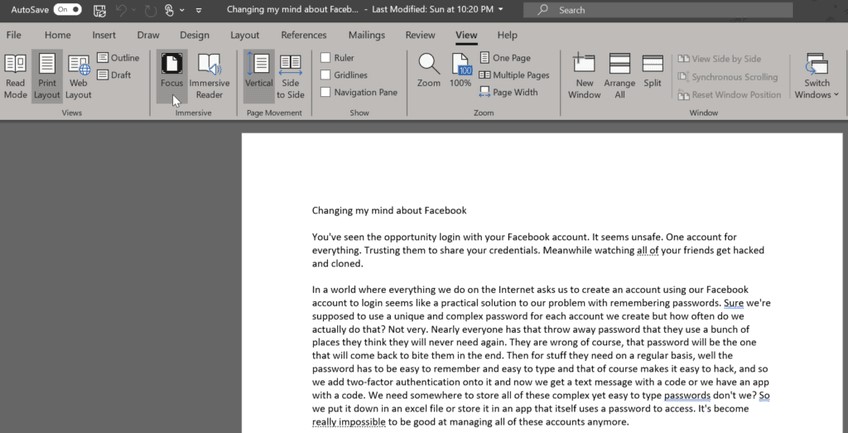Select Print Layout view
The width and height of the screenshot is (848, 433).
(x=47, y=76)
